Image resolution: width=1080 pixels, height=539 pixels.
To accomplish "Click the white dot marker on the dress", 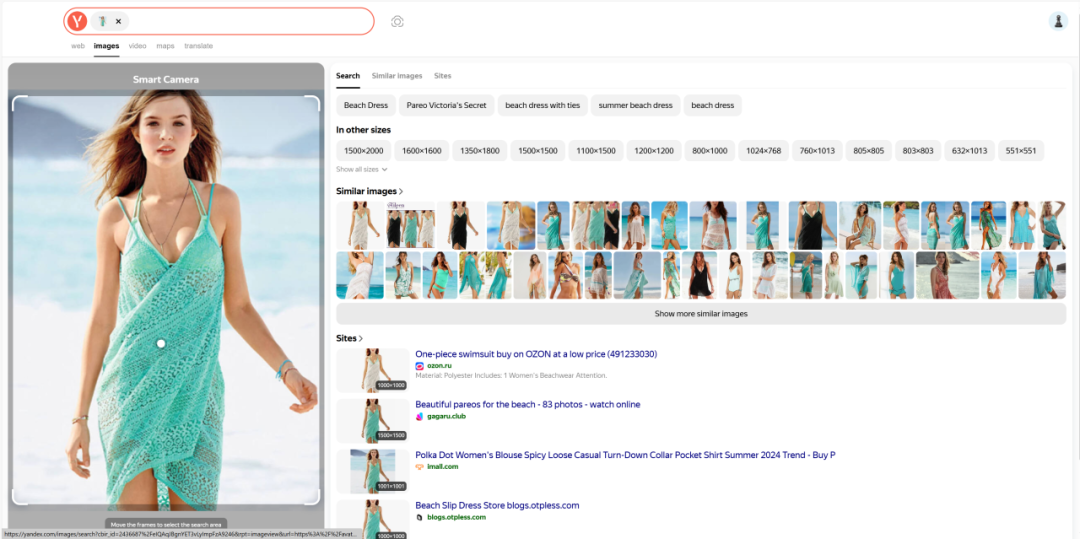I will [161, 344].
